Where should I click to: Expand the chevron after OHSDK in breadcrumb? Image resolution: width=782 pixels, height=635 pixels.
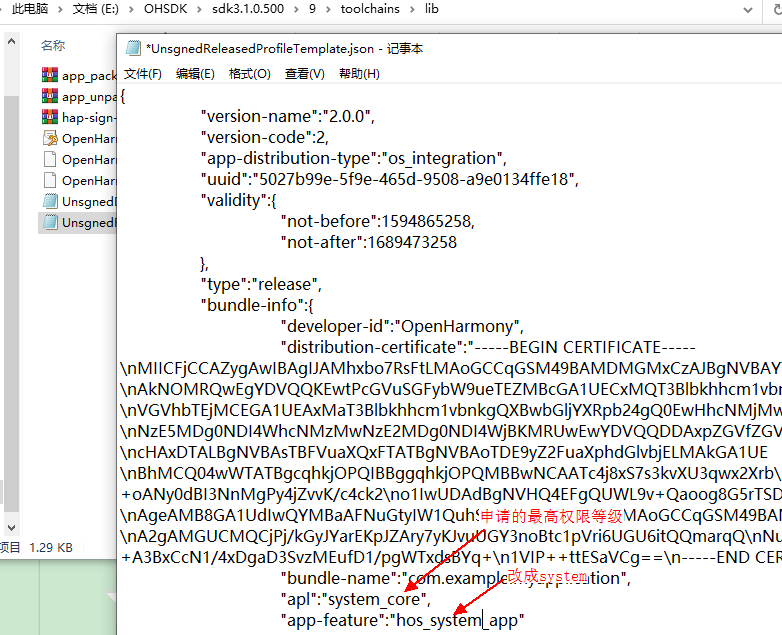[x=199, y=9]
